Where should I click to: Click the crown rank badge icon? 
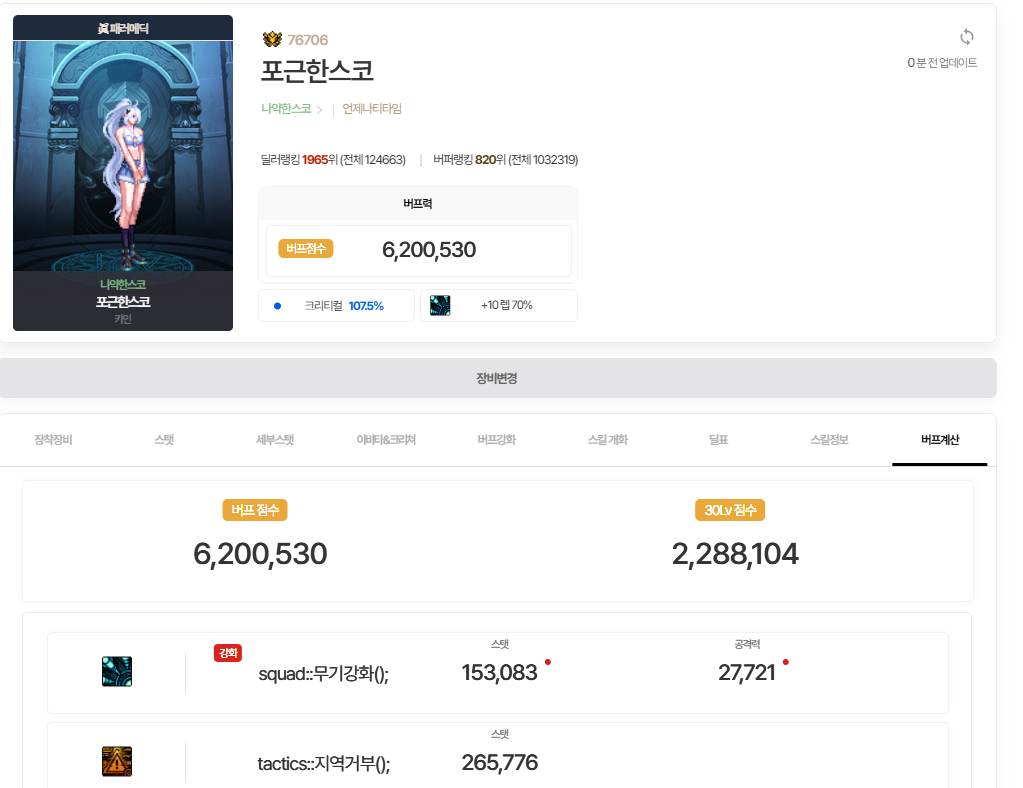tap(272, 40)
